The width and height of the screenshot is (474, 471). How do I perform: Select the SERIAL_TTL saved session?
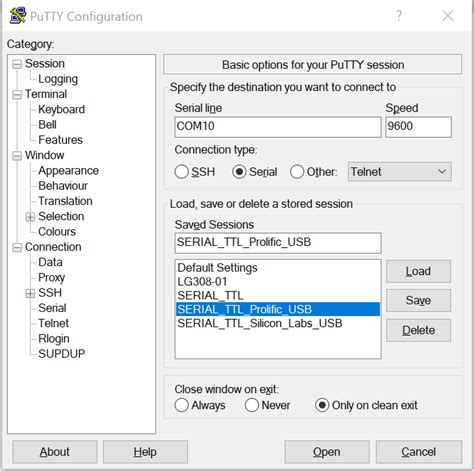click(278, 296)
